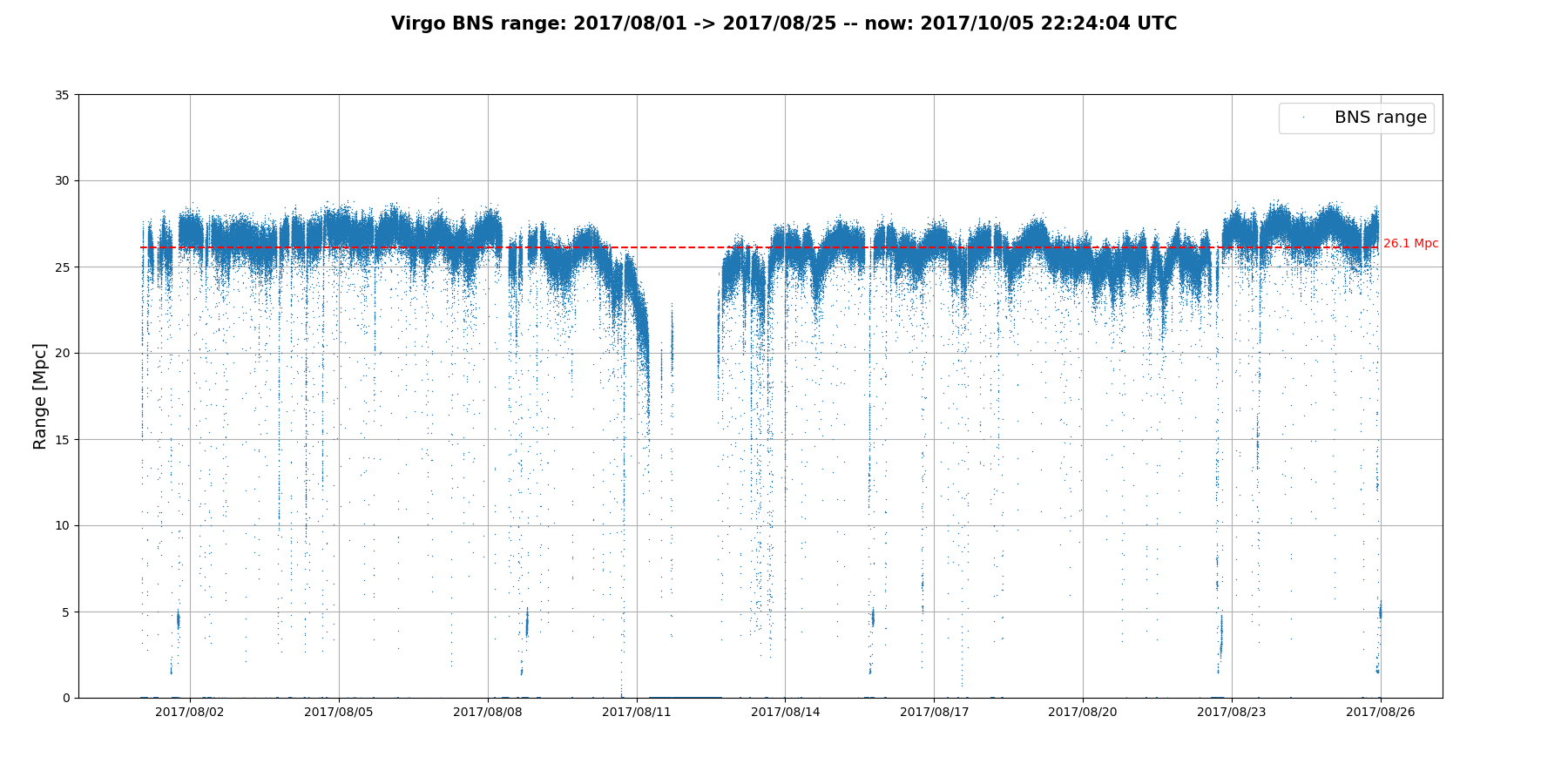This screenshot has height=784, width=1568.
Task: Pick the 2017/08/17 date tick label
Action: point(934,713)
